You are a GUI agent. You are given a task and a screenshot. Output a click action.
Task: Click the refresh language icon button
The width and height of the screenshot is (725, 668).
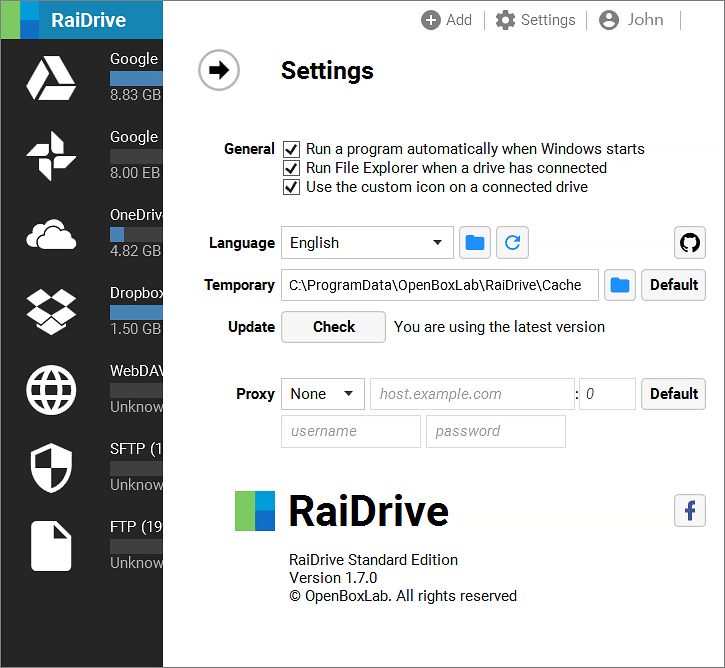coord(512,242)
